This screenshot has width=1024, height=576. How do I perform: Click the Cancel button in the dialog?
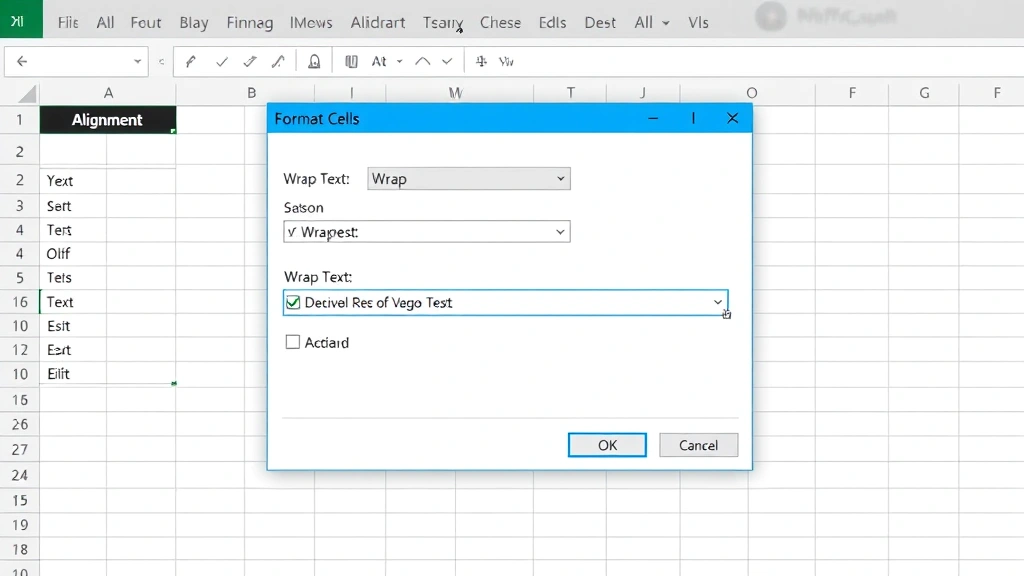pyautogui.click(x=698, y=445)
